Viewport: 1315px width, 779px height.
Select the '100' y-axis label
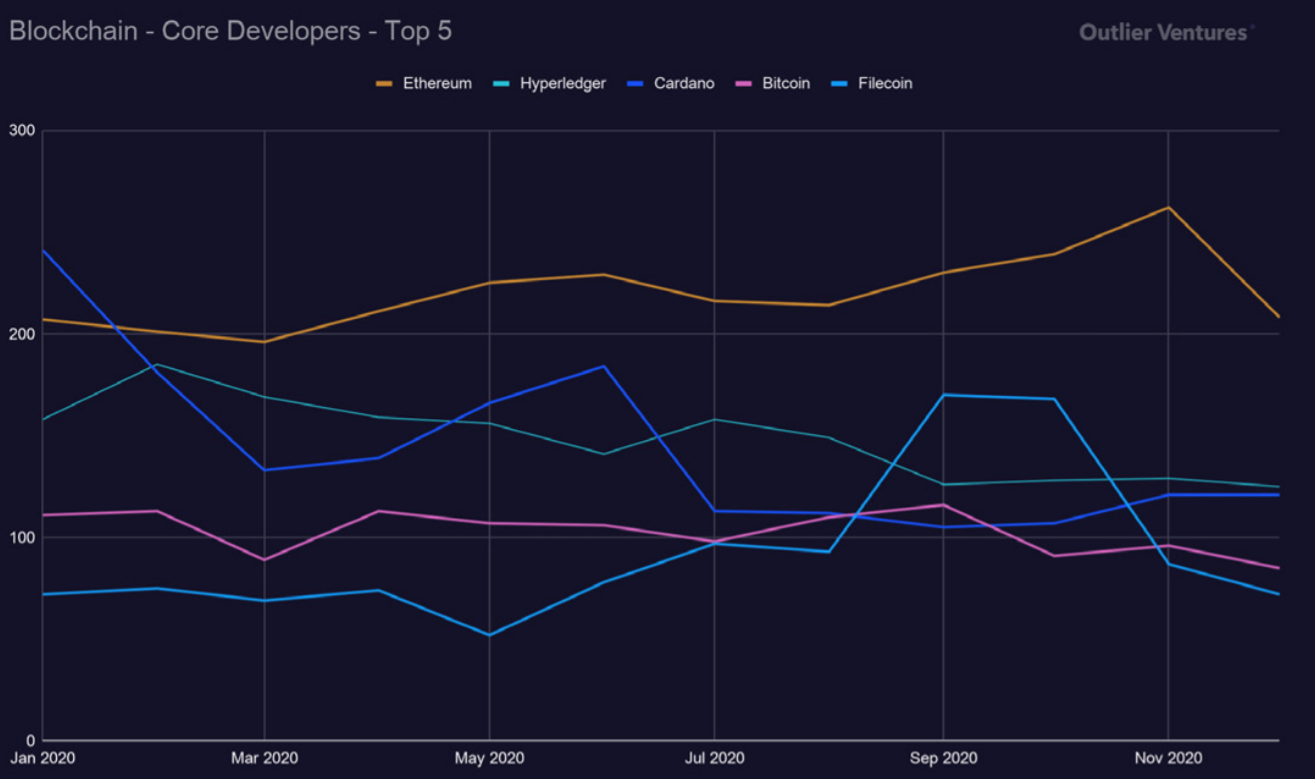[x=21, y=538]
